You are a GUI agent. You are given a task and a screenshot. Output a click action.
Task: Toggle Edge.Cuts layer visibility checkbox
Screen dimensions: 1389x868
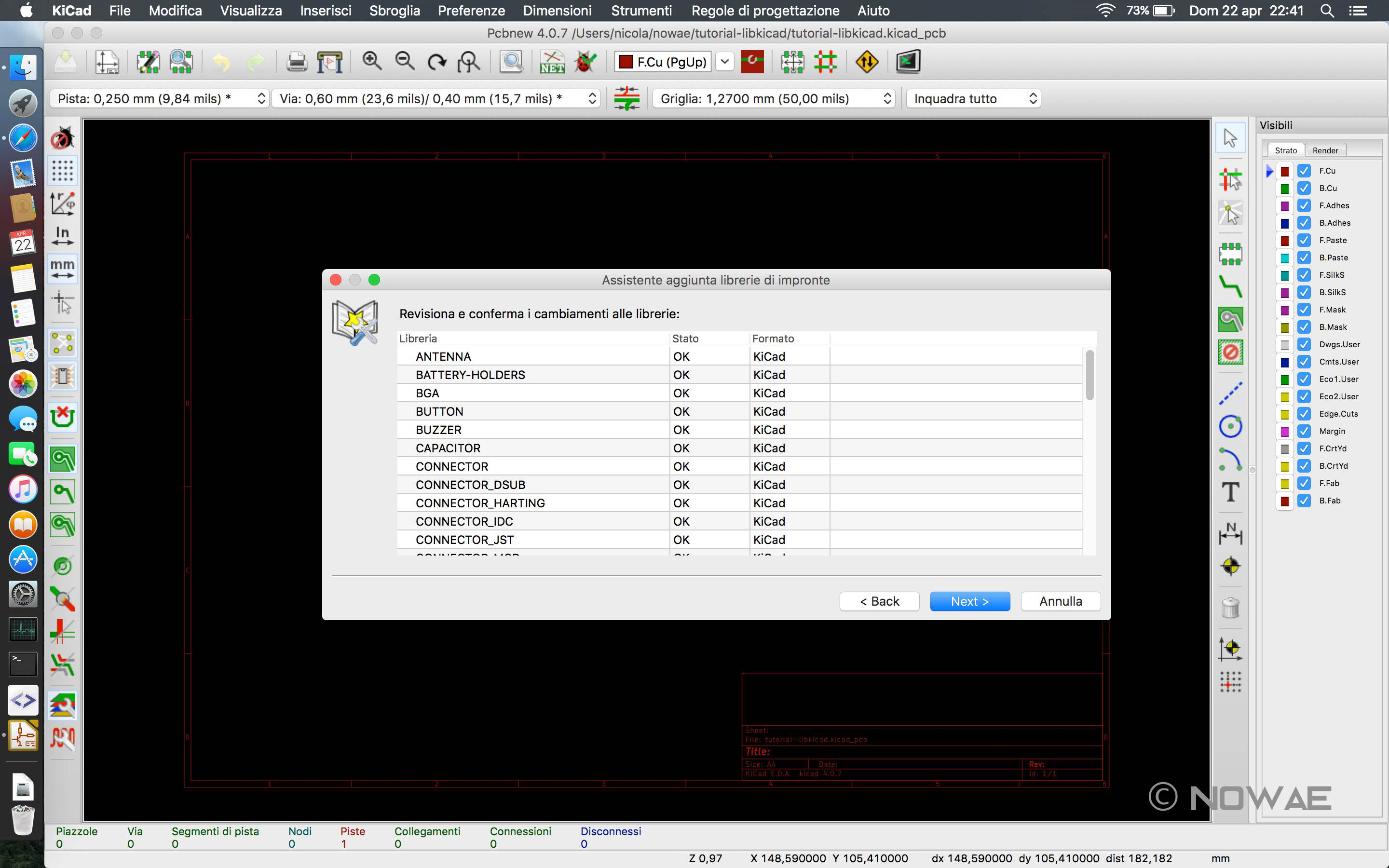(1304, 414)
